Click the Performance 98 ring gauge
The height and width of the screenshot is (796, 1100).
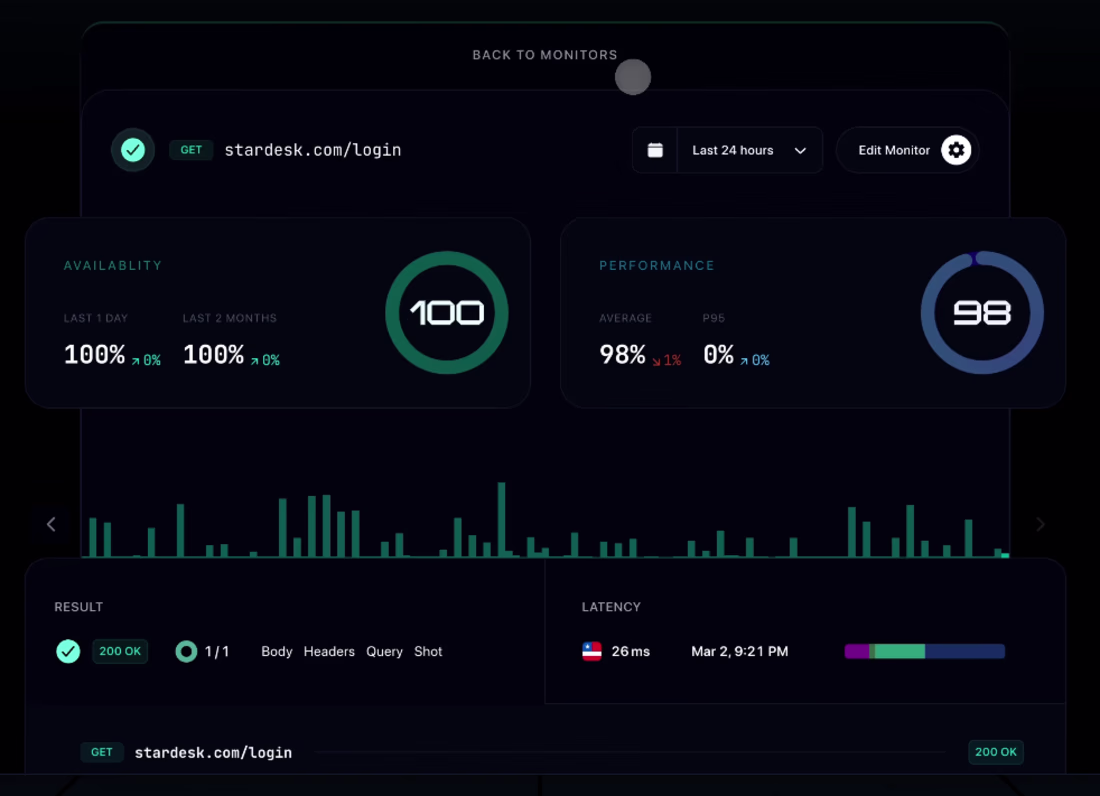pos(982,313)
